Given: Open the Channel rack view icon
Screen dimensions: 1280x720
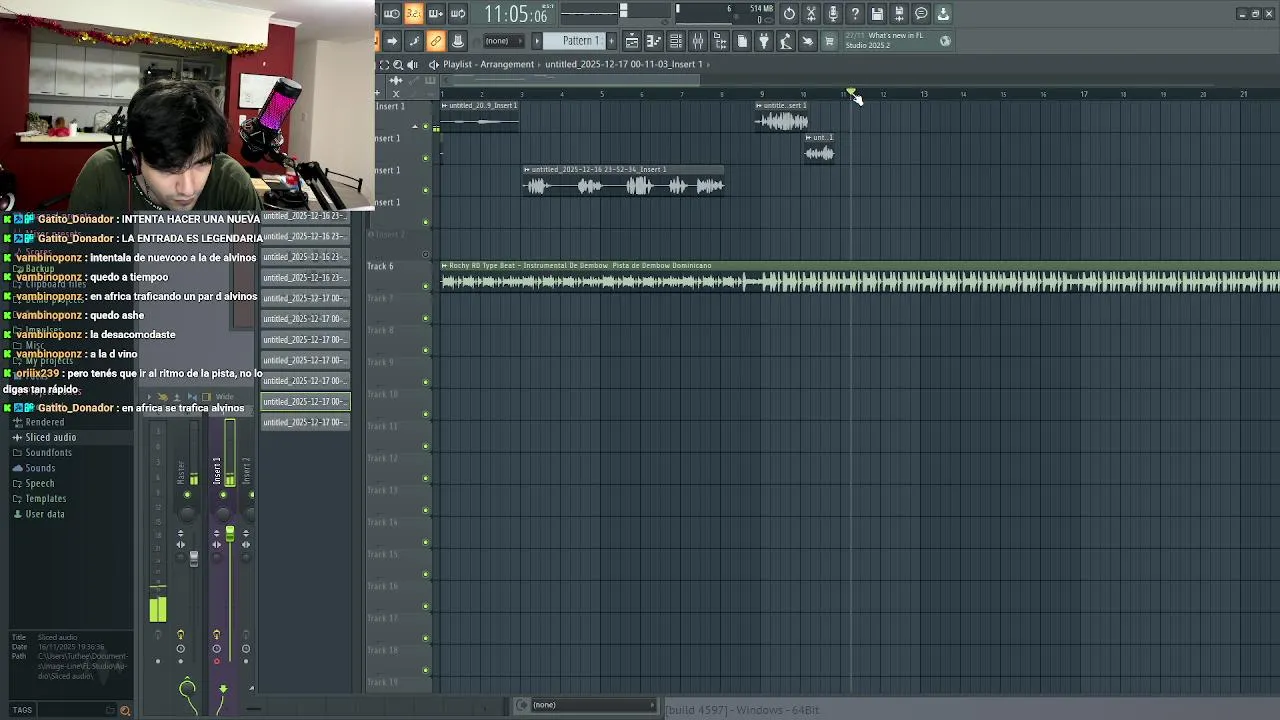Looking at the screenshot, I should (676, 41).
